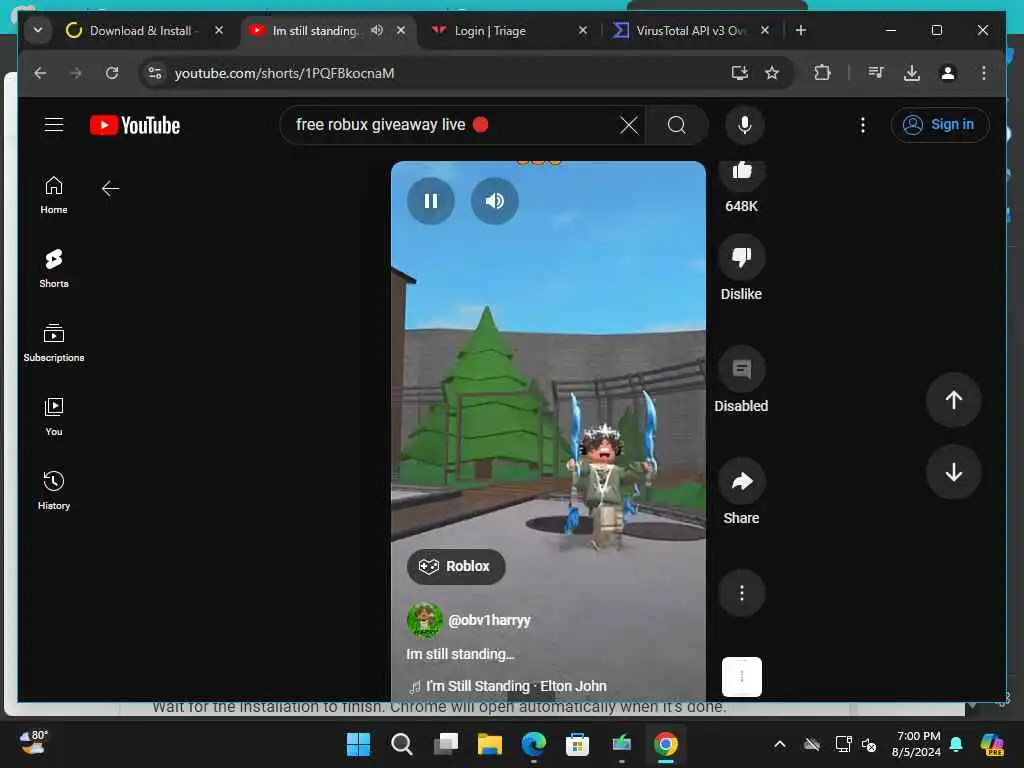Screen dimensions: 1024x768
Task: Open the disabled comments button
Action: (x=741, y=369)
